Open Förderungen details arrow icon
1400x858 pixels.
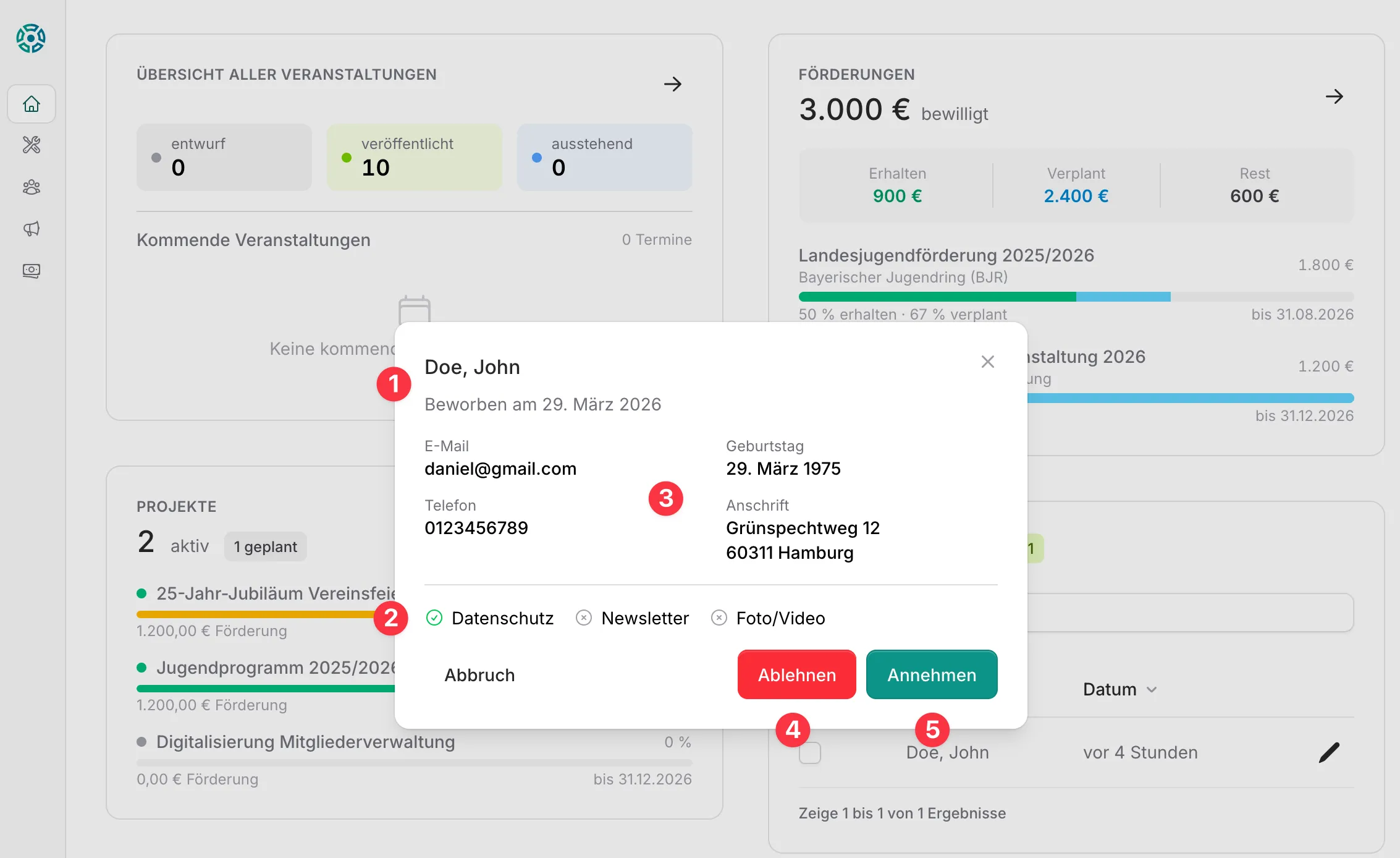(x=1335, y=96)
